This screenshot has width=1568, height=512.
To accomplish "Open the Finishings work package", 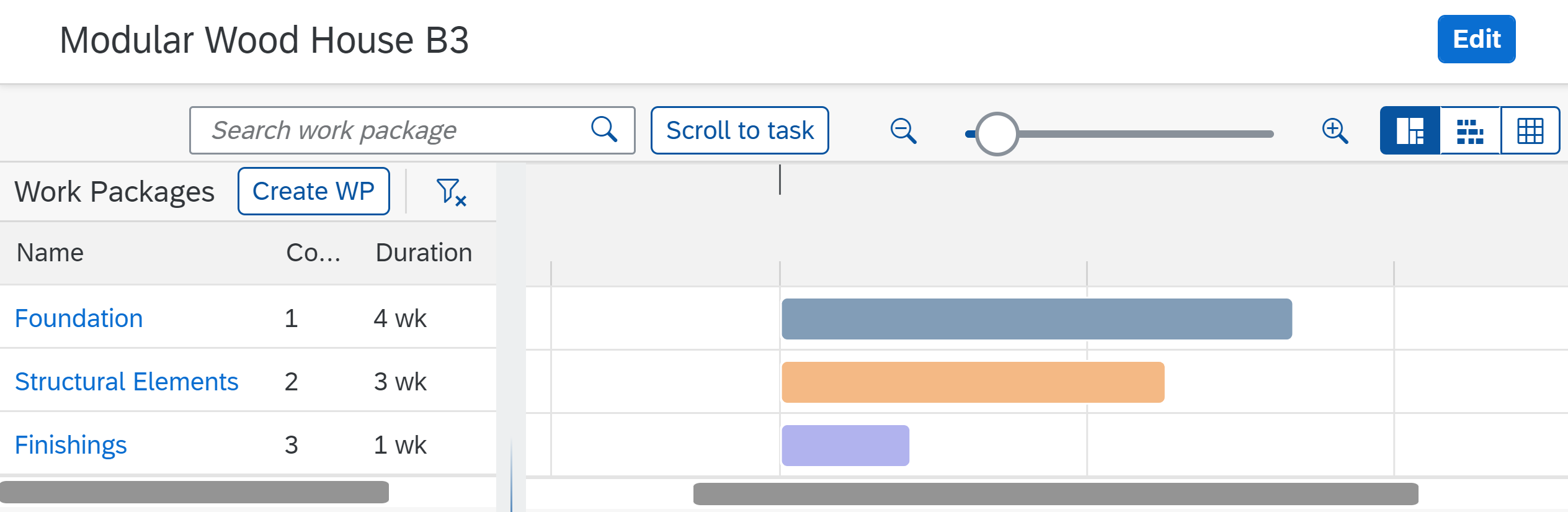I will point(71,445).
